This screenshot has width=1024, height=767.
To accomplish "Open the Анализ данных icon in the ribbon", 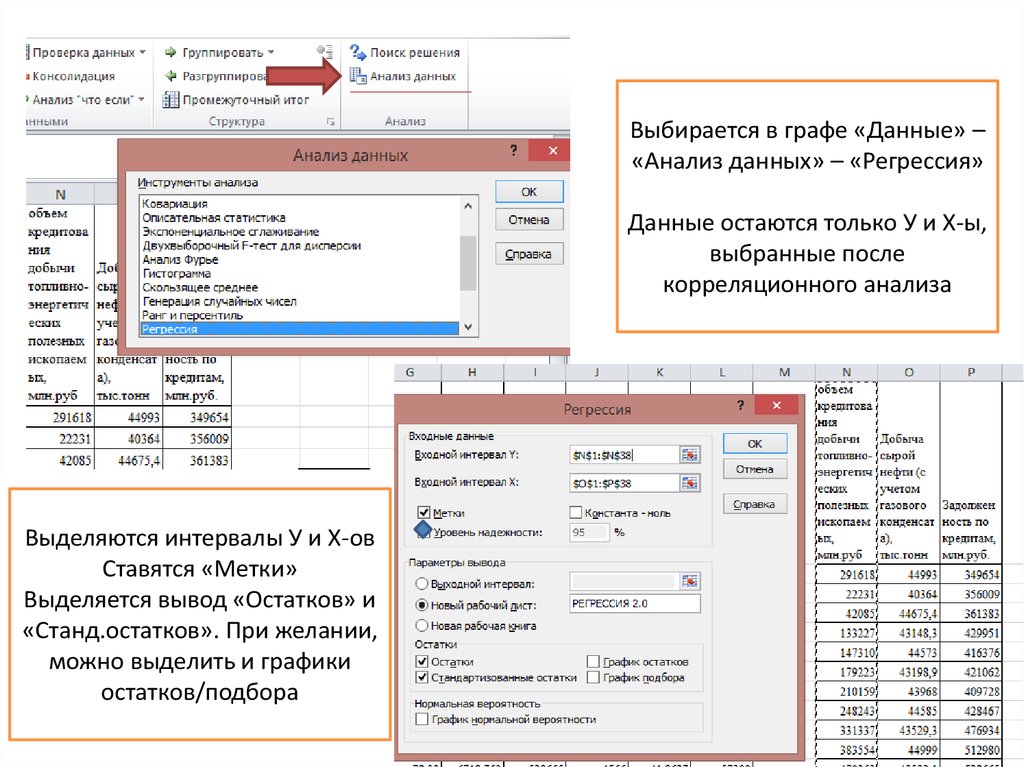I will [x=357, y=76].
